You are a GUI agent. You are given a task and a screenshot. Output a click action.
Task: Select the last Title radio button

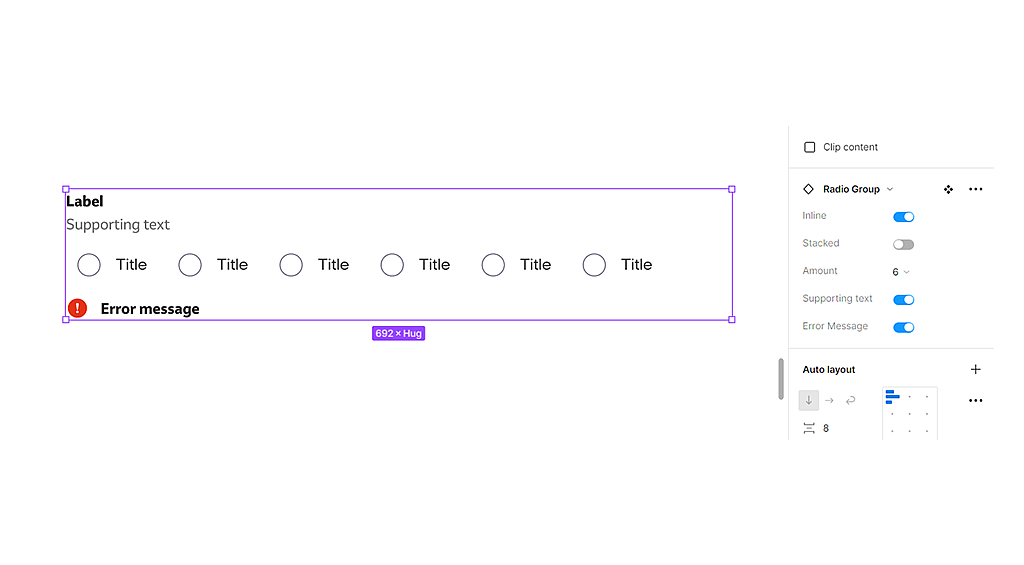coord(594,265)
